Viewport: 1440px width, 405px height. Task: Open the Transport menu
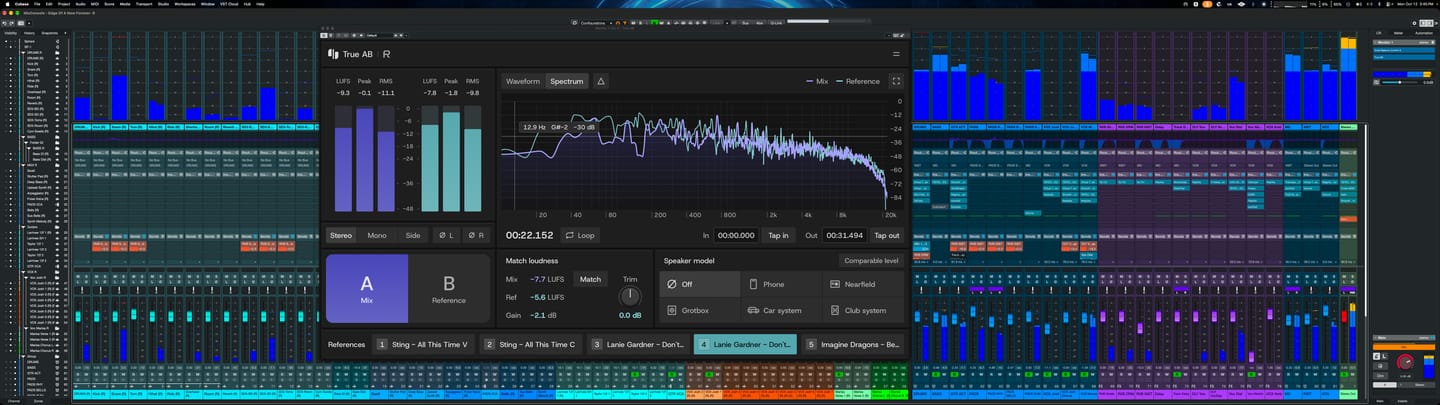click(x=142, y=4)
